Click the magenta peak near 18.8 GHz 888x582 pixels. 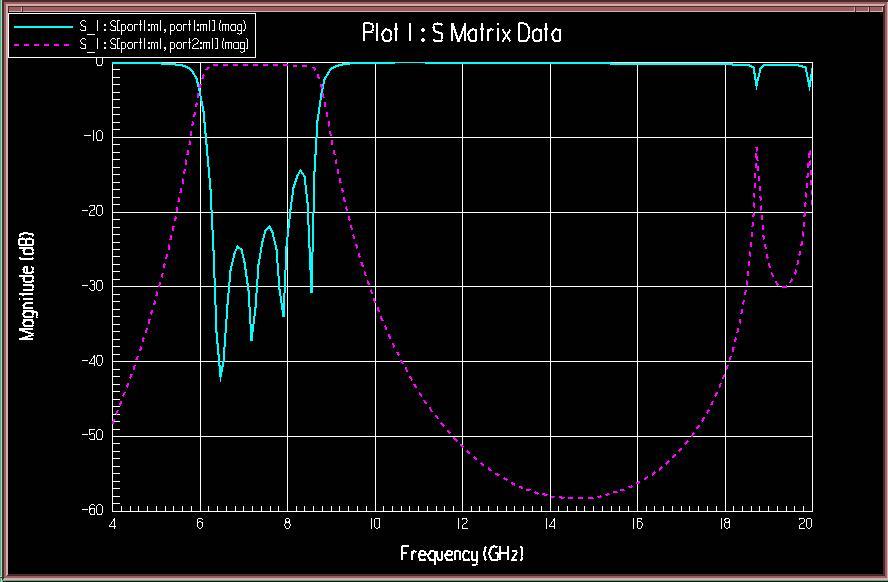757,147
